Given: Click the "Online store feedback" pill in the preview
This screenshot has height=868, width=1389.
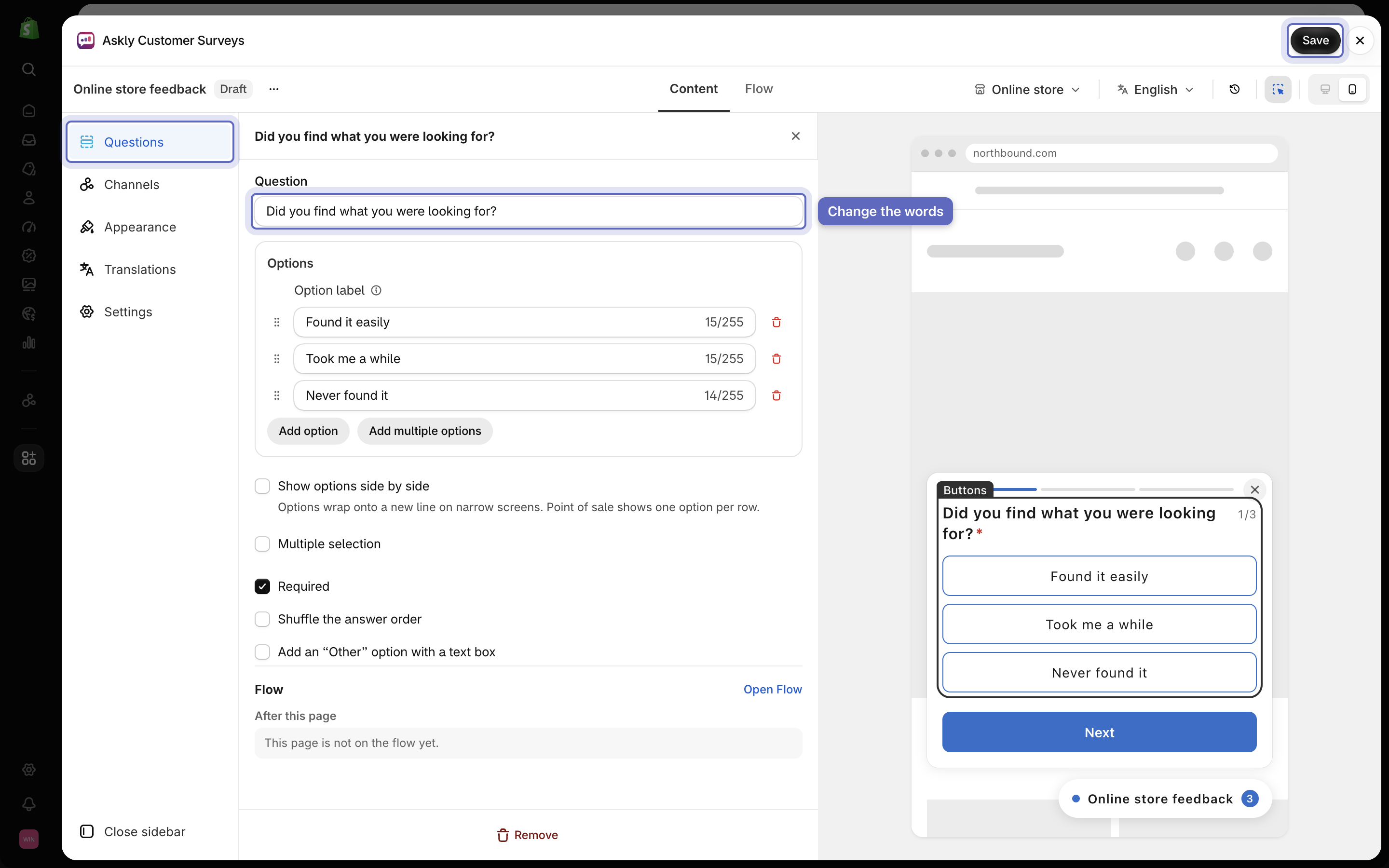Looking at the screenshot, I should [1165, 799].
